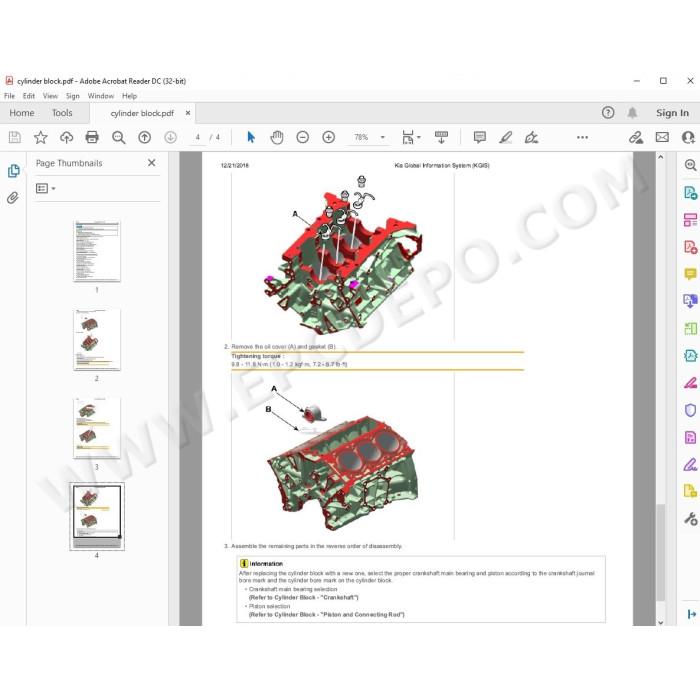The image size is (700, 700).
Task: Upload the file to Adobe cloud
Action: click(67, 137)
